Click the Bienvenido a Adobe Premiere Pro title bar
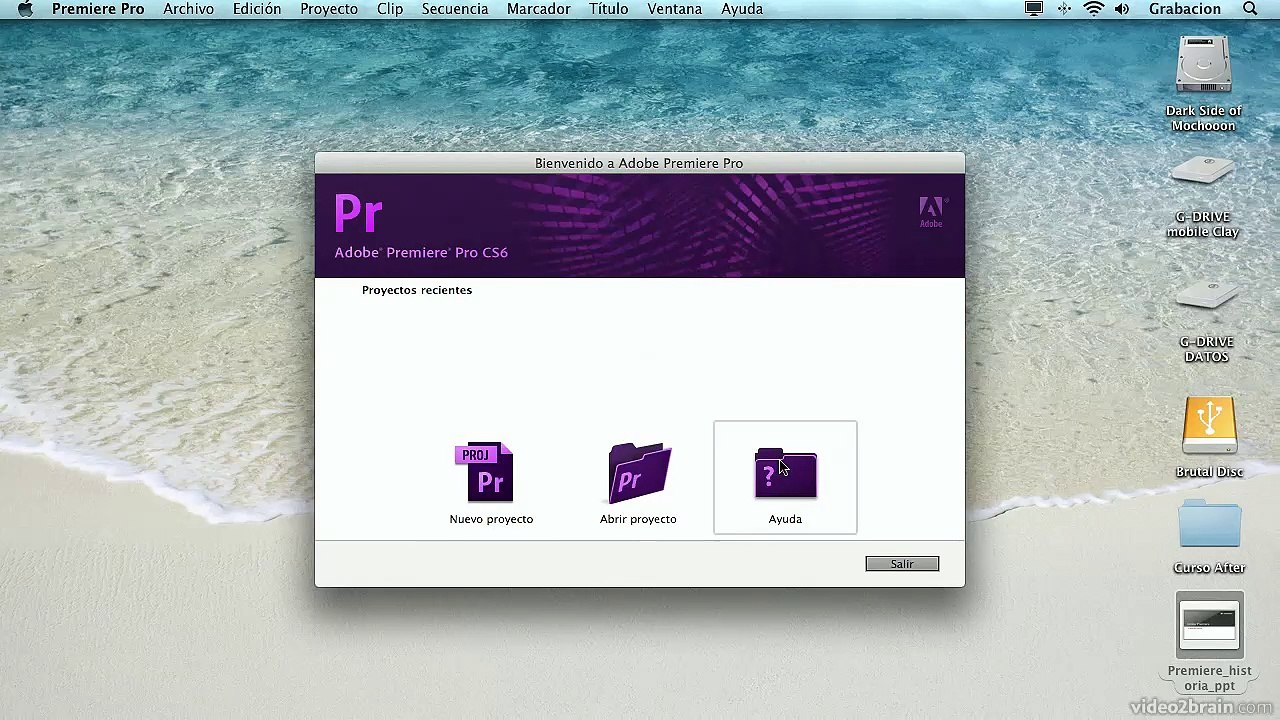Screen dimensions: 1280x720 point(639,163)
